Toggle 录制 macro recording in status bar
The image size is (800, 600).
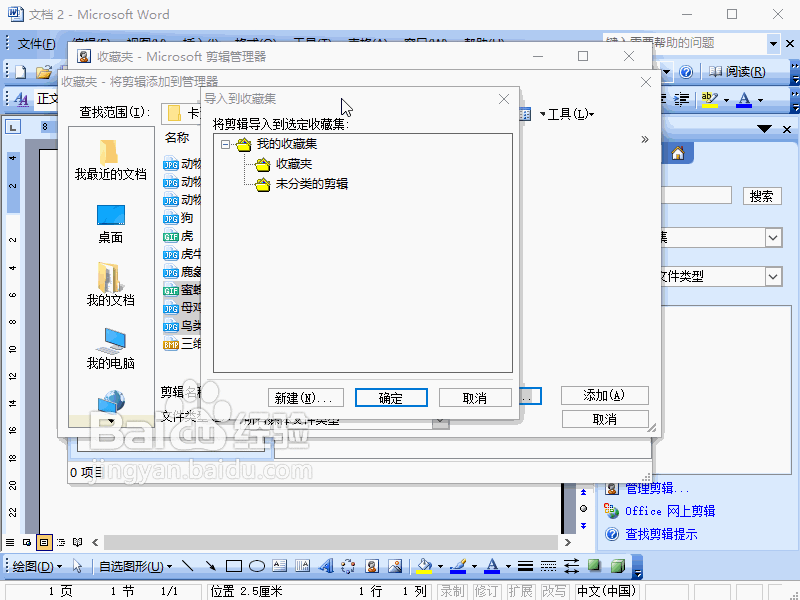[452, 591]
